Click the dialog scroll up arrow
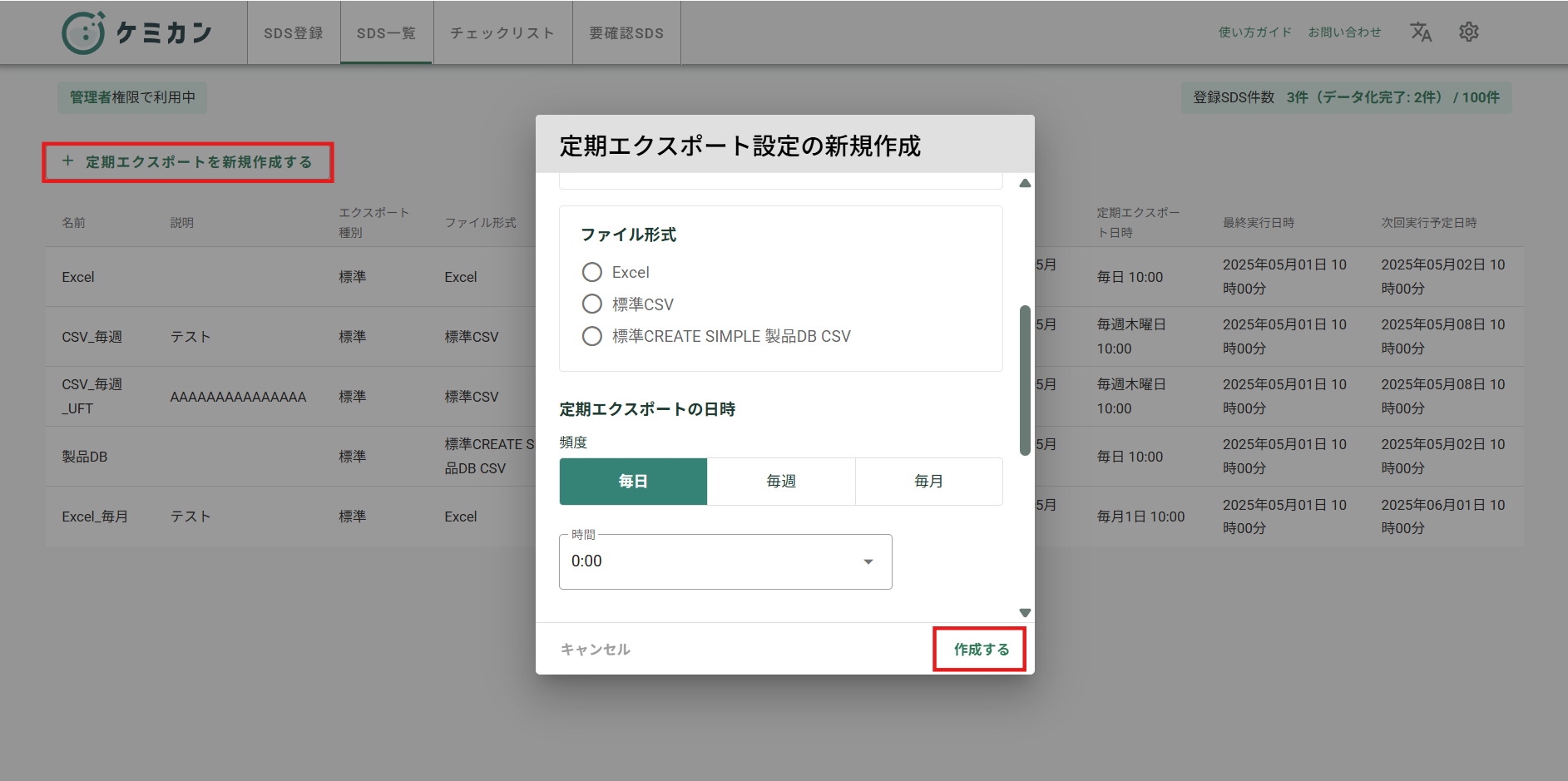1568x781 pixels. 1025,183
